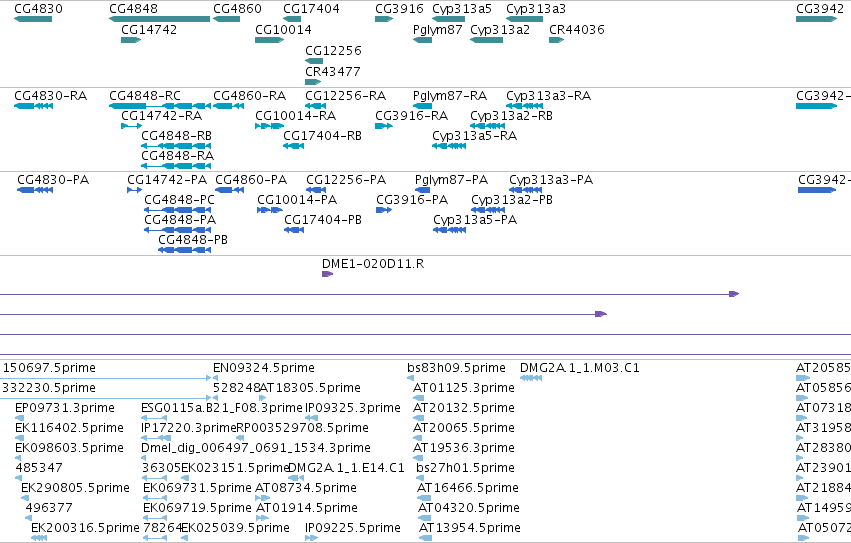Open the CG4860 gene feature
Viewport: 851px width, 543px height.
pyautogui.click(x=226, y=19)
